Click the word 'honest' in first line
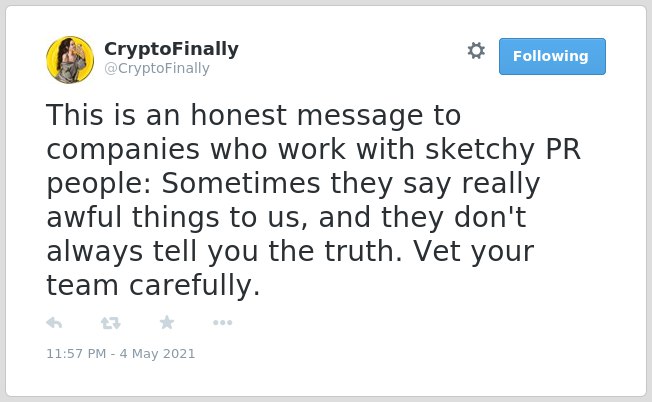The width and height of the screenshot is (652, 402). 239,115
